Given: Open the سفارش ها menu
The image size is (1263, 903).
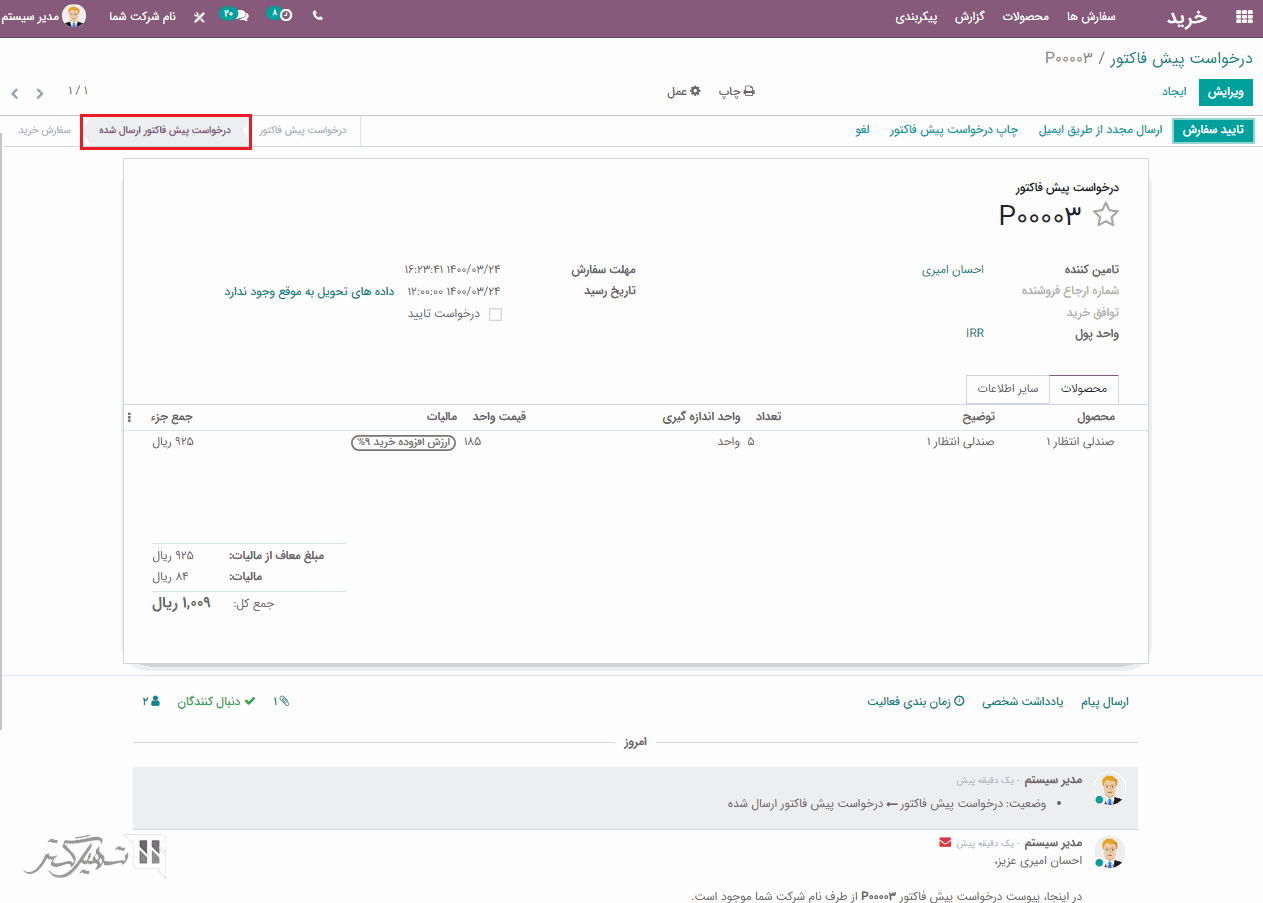Looking at the screenshot, I should 1091,17.
